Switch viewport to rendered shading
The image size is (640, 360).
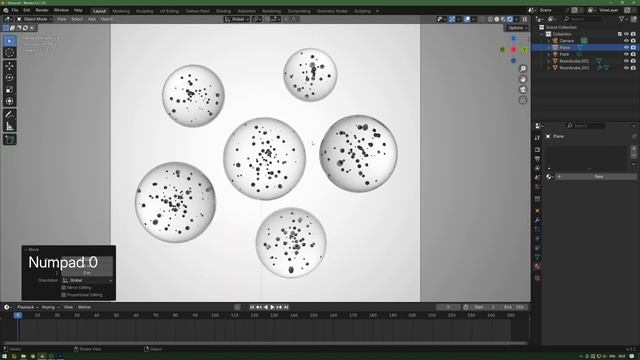click(510, 19)
